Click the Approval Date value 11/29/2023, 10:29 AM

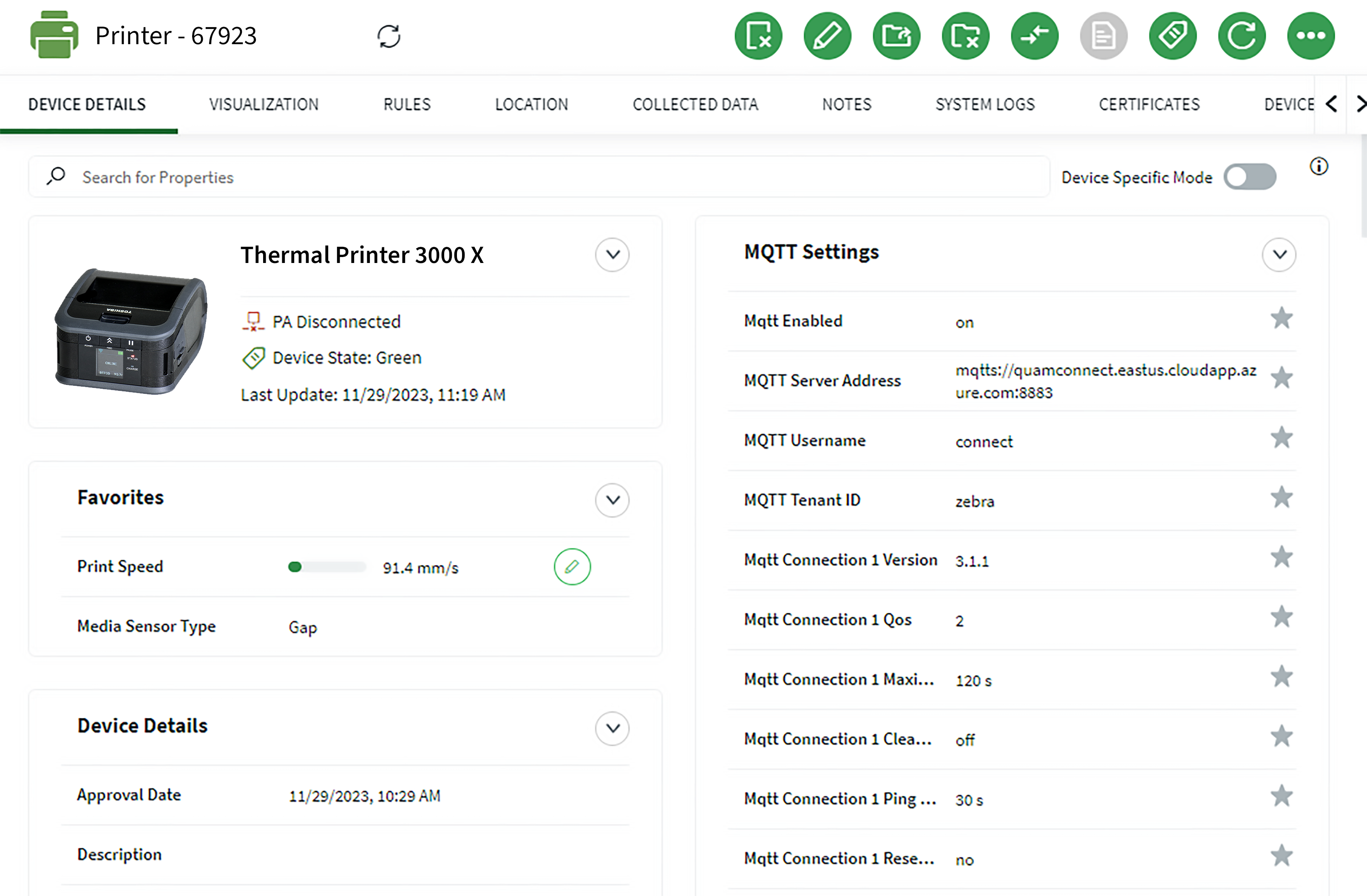[x=364, y=796]
